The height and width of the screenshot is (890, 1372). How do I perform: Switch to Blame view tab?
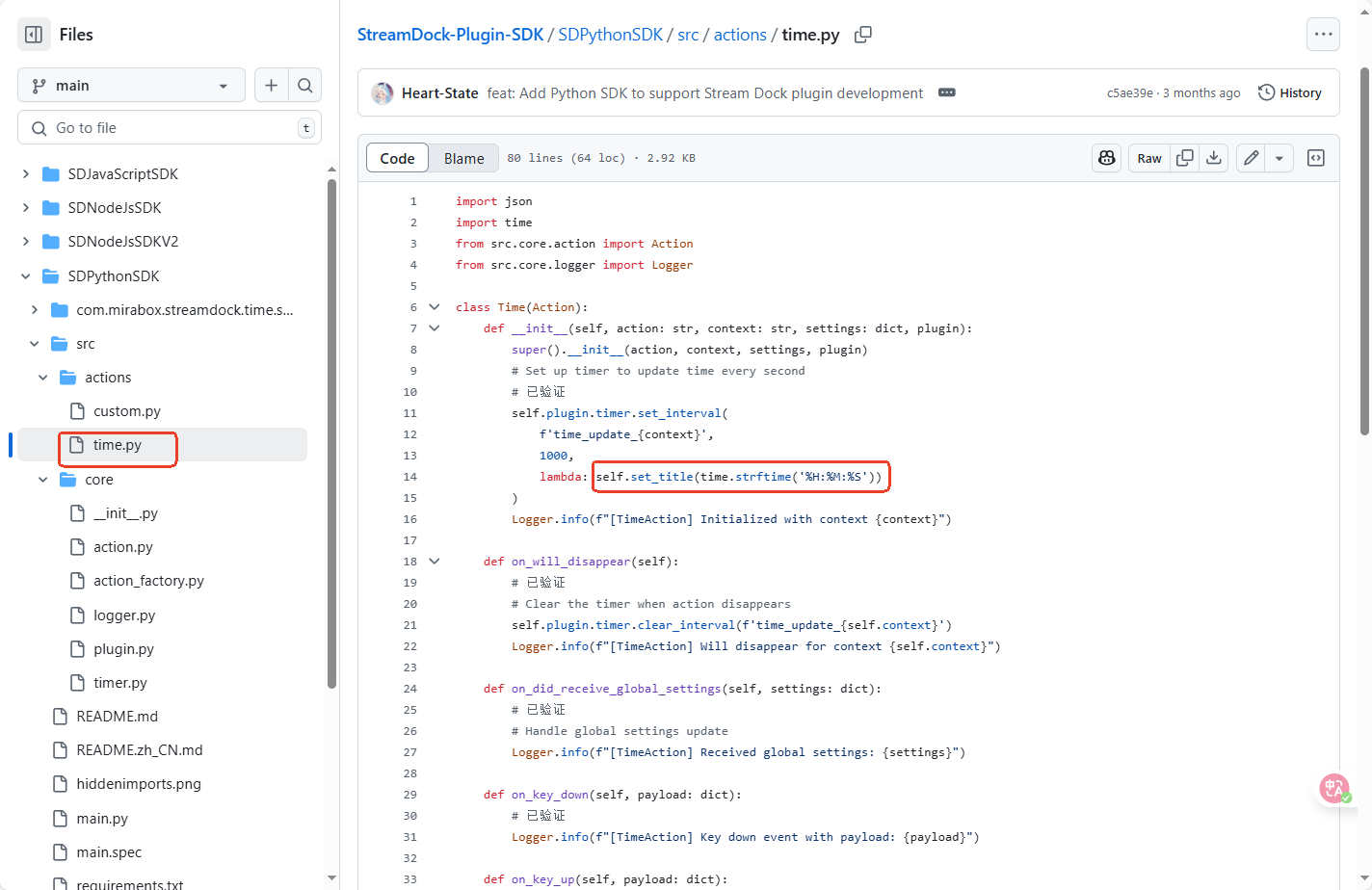464,159
